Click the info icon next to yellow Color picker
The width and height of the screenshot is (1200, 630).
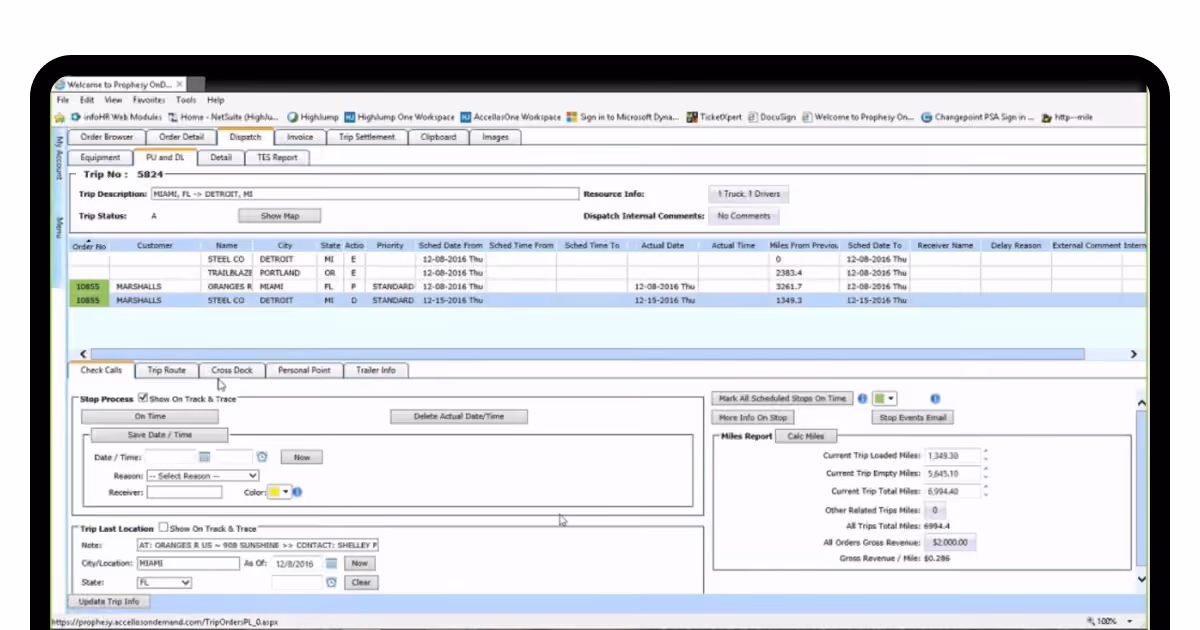click(297, 492)
